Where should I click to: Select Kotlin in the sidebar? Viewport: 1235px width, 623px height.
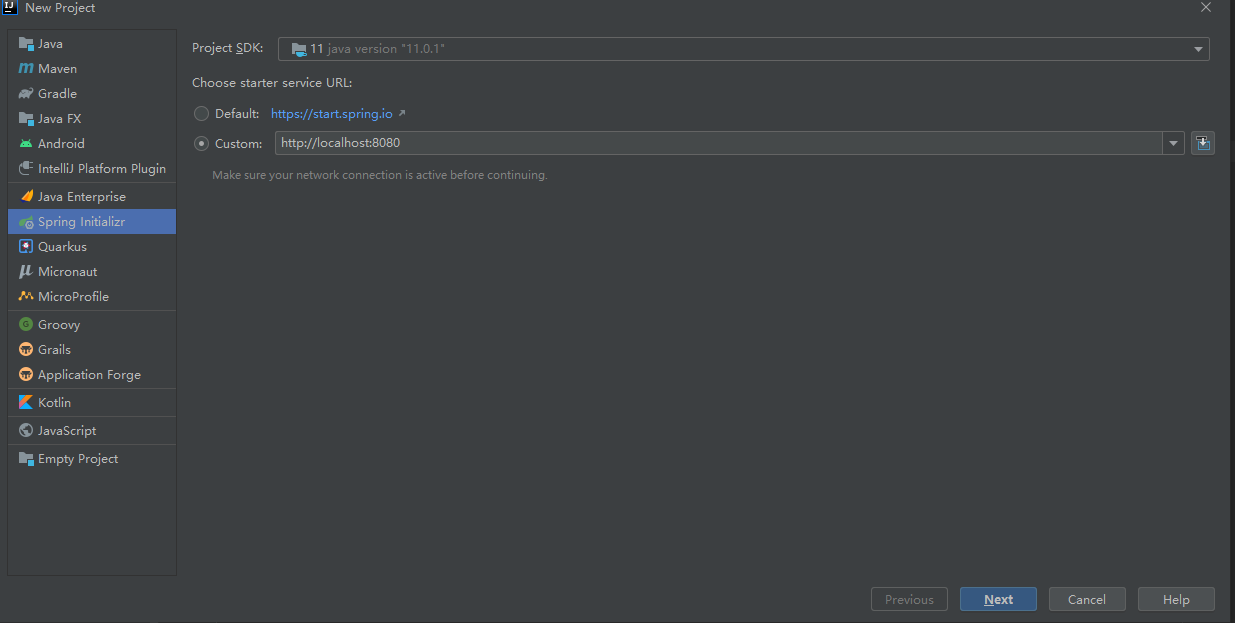click(x=92, y=403)
